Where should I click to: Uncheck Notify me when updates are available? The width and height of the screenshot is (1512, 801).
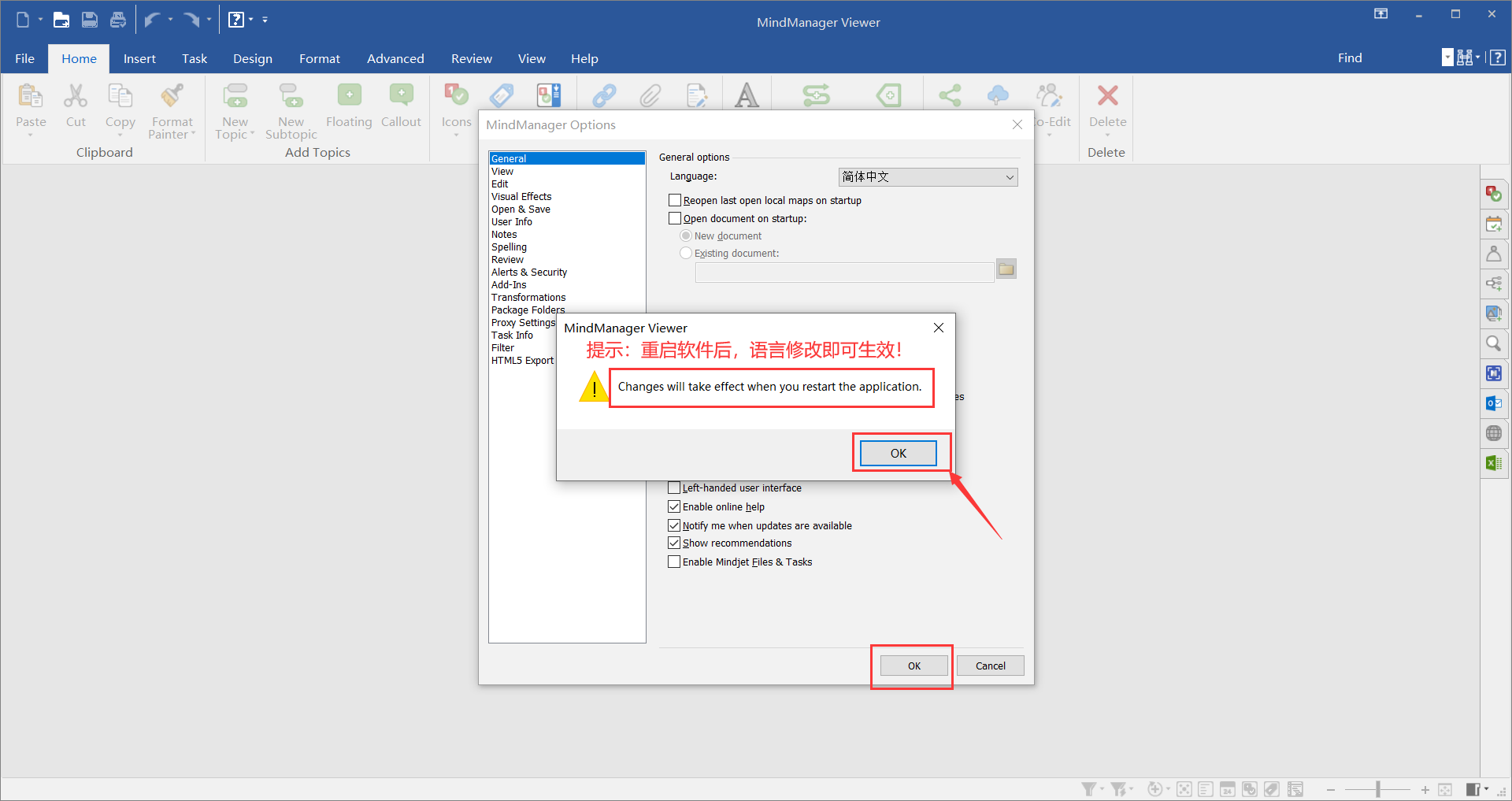674,525
